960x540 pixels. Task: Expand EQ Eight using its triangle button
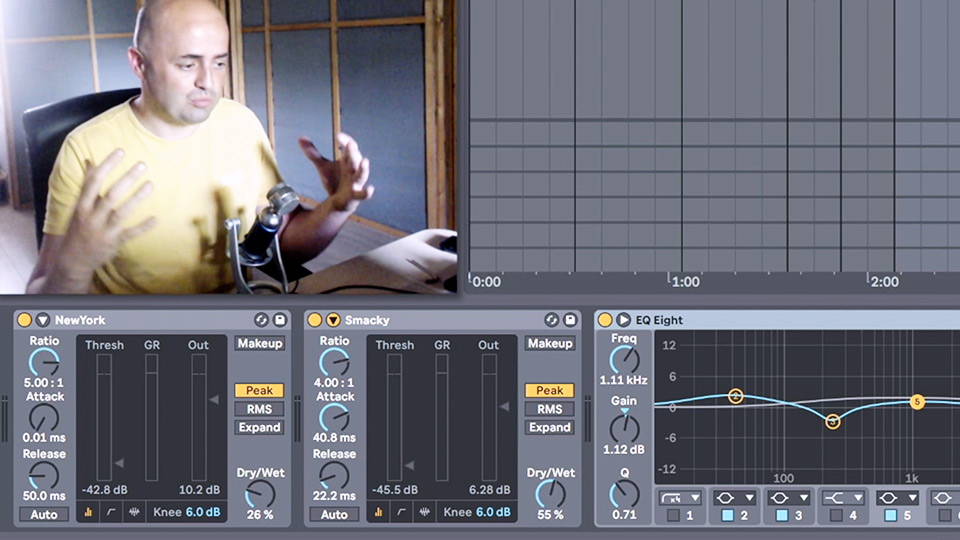tap(623, 320)
